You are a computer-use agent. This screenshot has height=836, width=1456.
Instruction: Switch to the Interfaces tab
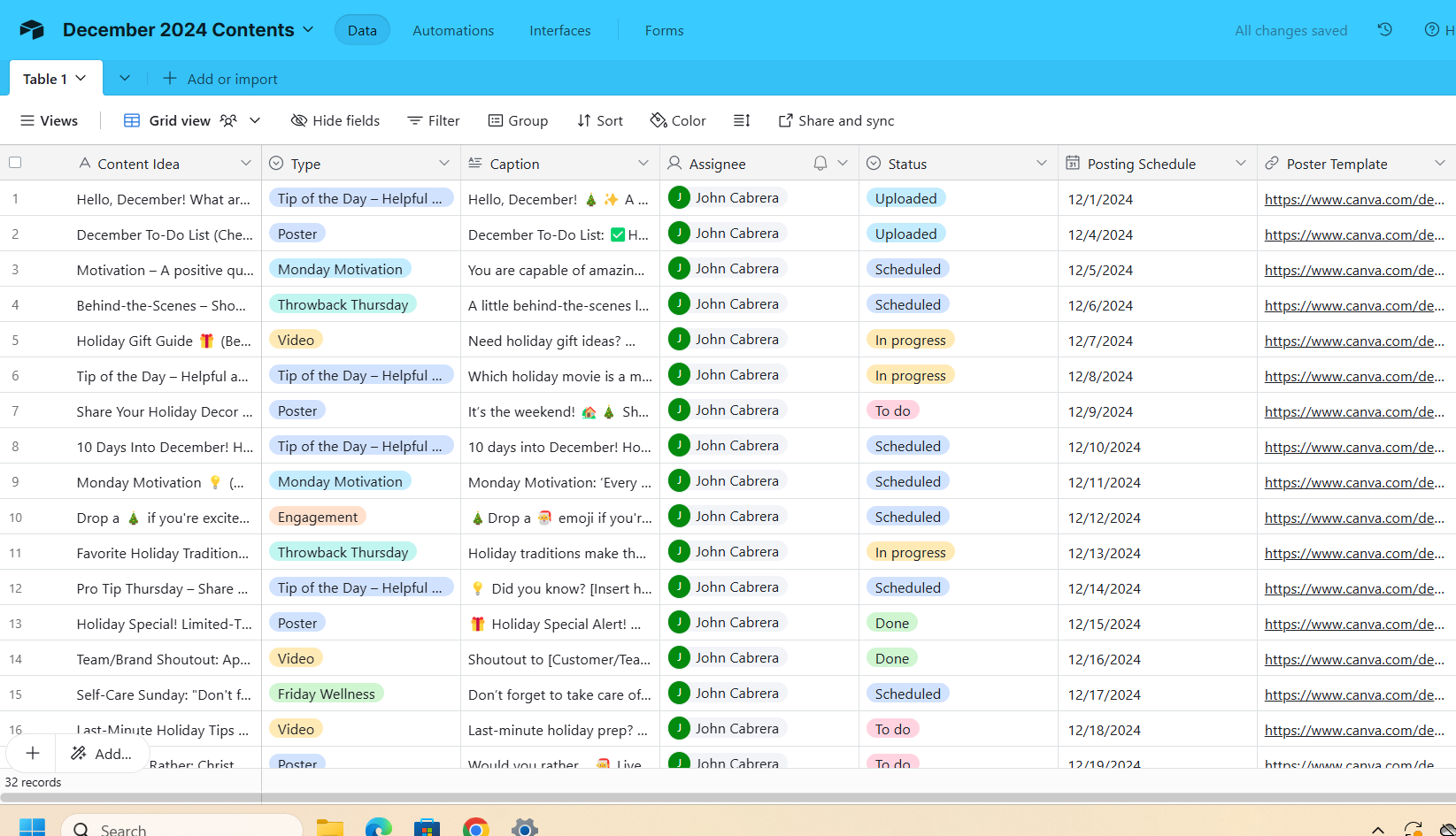tap(560, 30)
